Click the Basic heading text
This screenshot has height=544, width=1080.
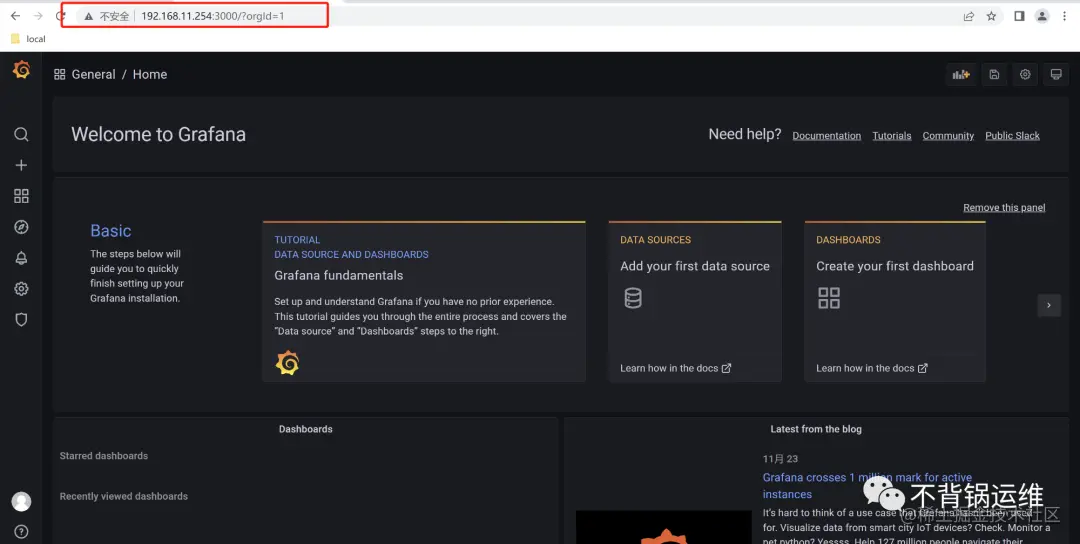111,231
